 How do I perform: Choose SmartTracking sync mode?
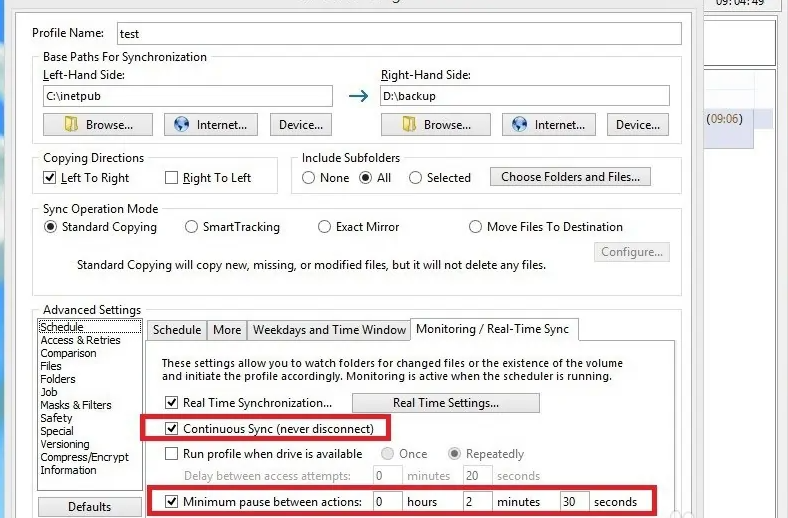coord(191,227)
